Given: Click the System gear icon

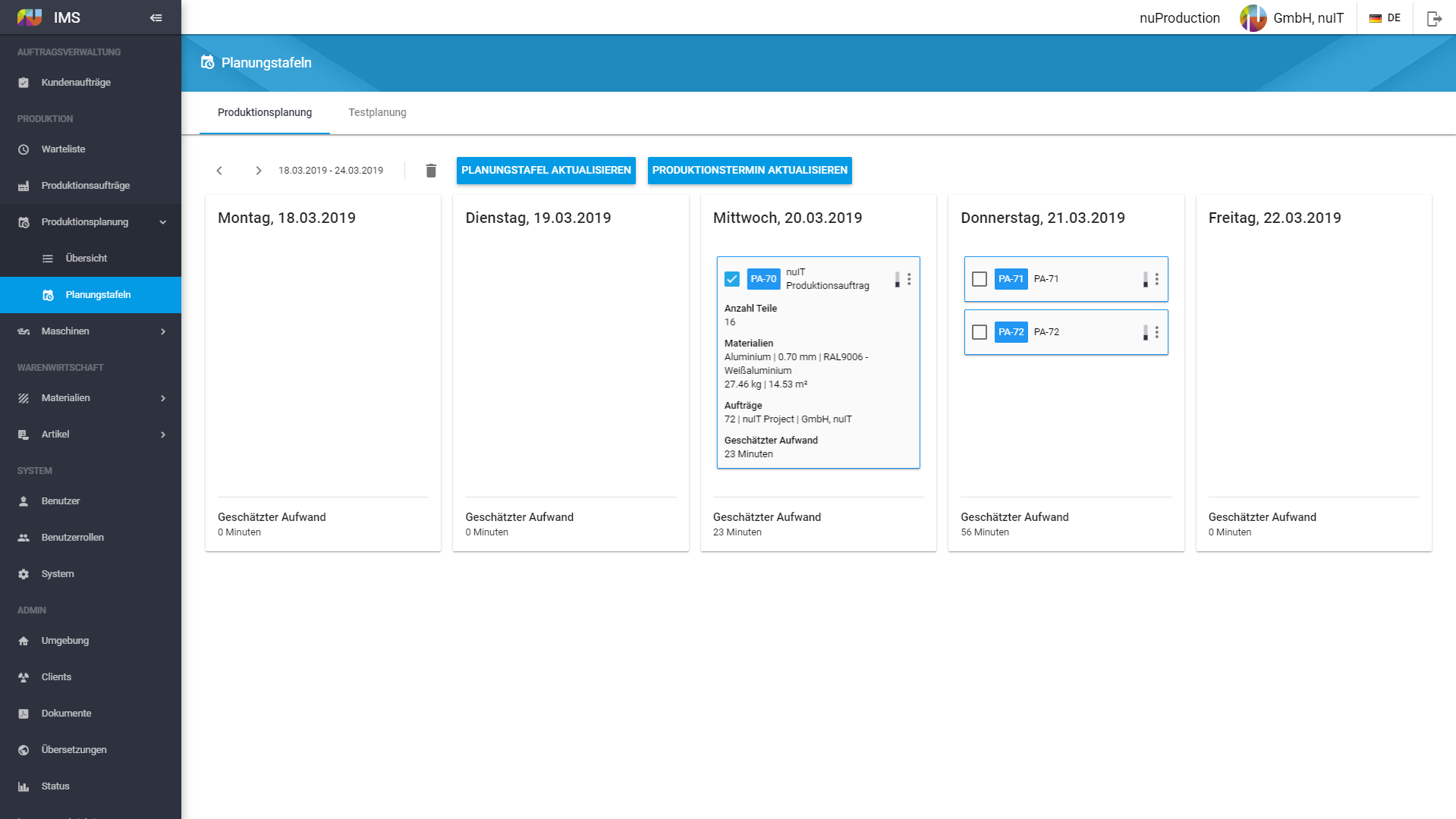Looking at the screenshot, I should (x=24, y=574).
